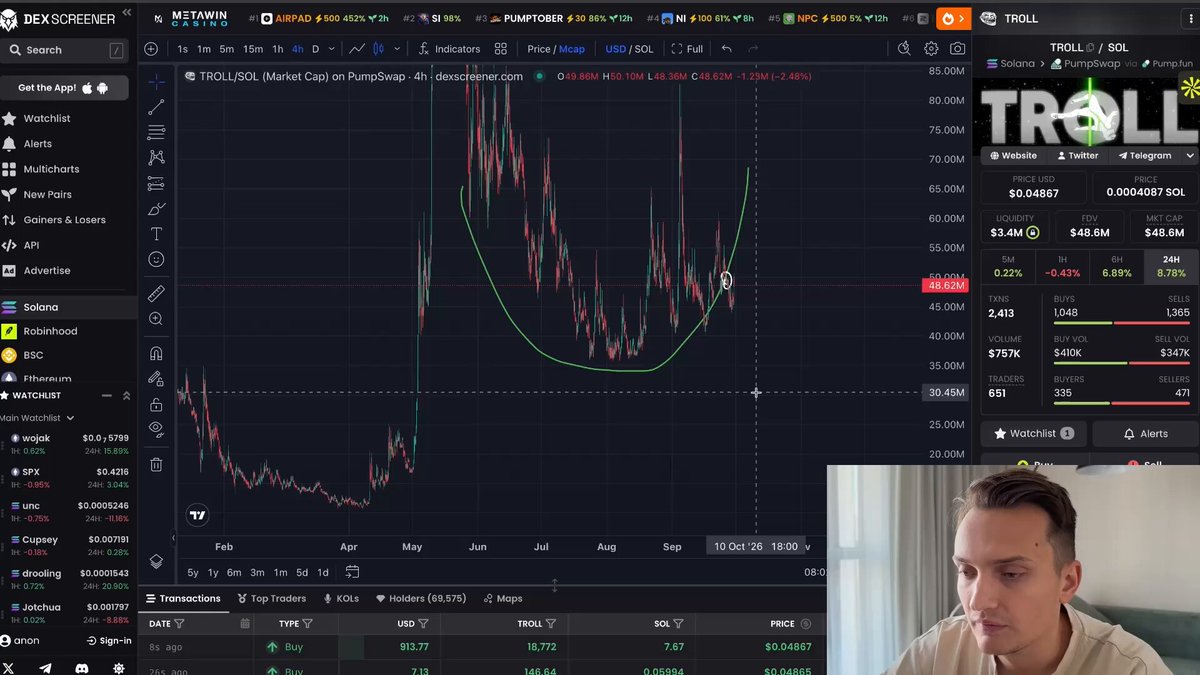Choose the brush drawing tool
The width and height of the screenshot is (1200, 675).
[156, 208]
